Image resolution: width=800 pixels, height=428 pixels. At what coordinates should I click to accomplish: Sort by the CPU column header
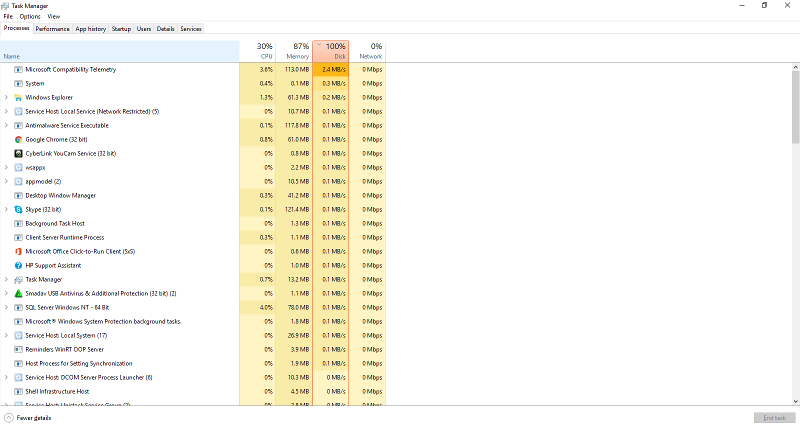[258, 52]
